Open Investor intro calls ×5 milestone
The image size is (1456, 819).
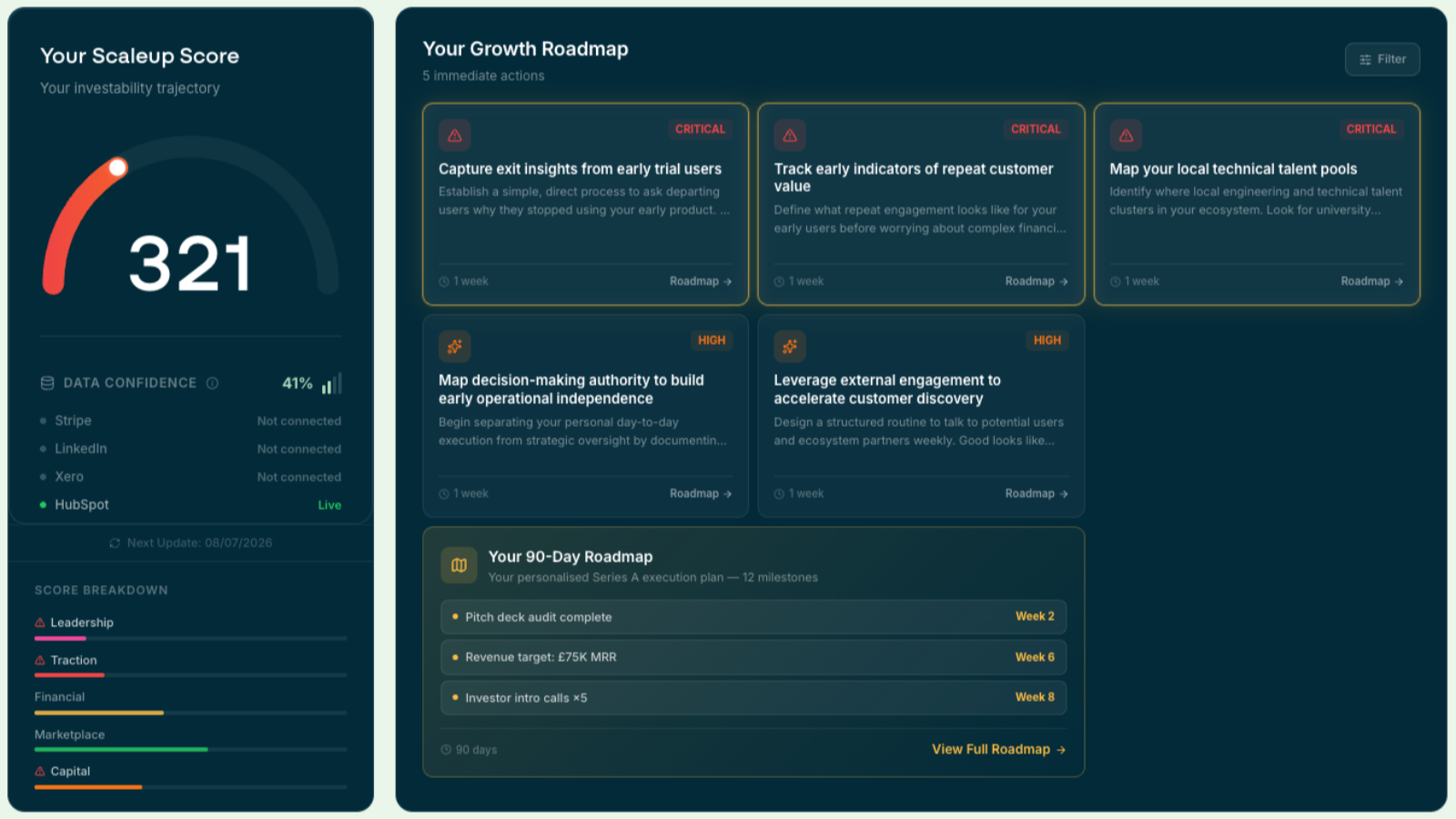pos(753,698)
